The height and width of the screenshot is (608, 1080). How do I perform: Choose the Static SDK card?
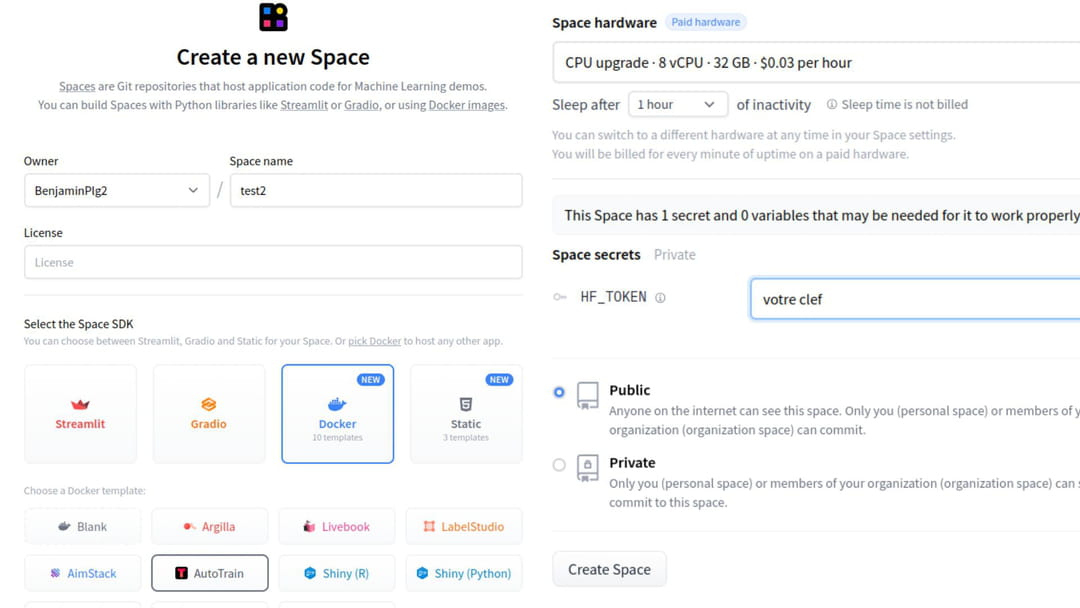coord(466,414)
